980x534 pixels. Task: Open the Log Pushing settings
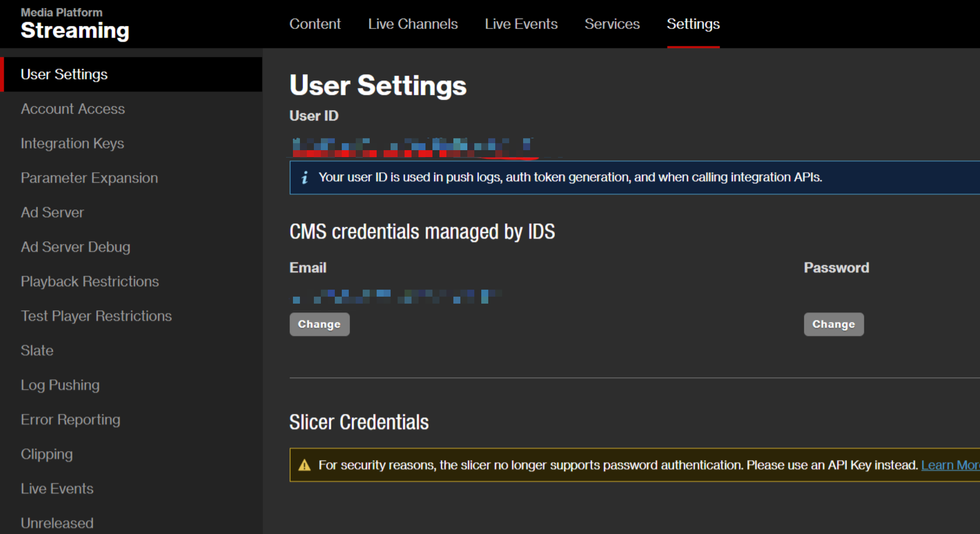tap(60, 385)
